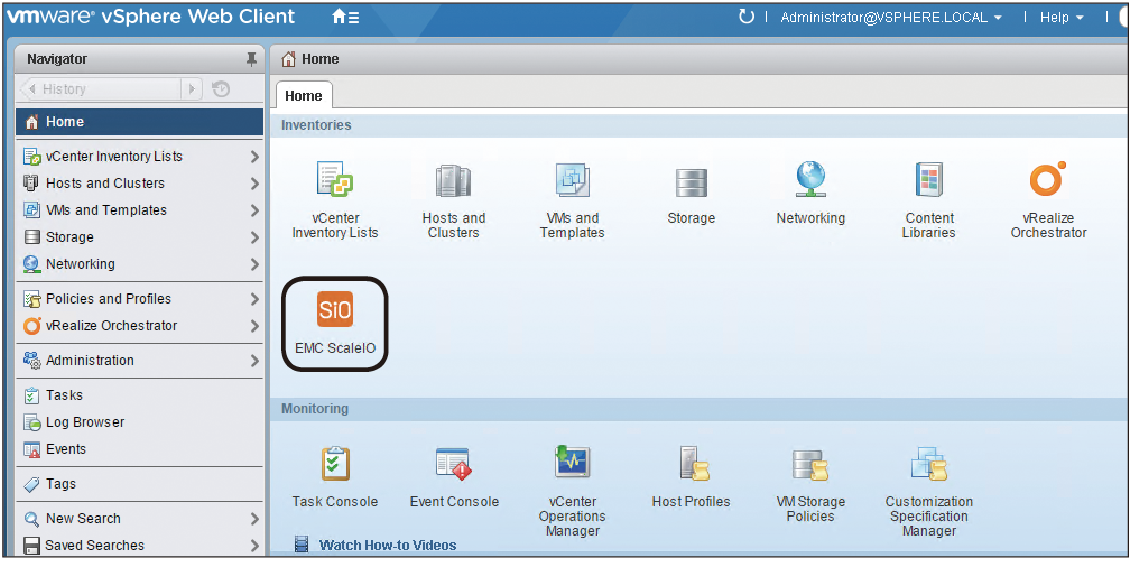Expand the vCenter Inventory Lists chevron in Navigator
The width and height of the screenshot is (1132, 561).
point(254,157)
